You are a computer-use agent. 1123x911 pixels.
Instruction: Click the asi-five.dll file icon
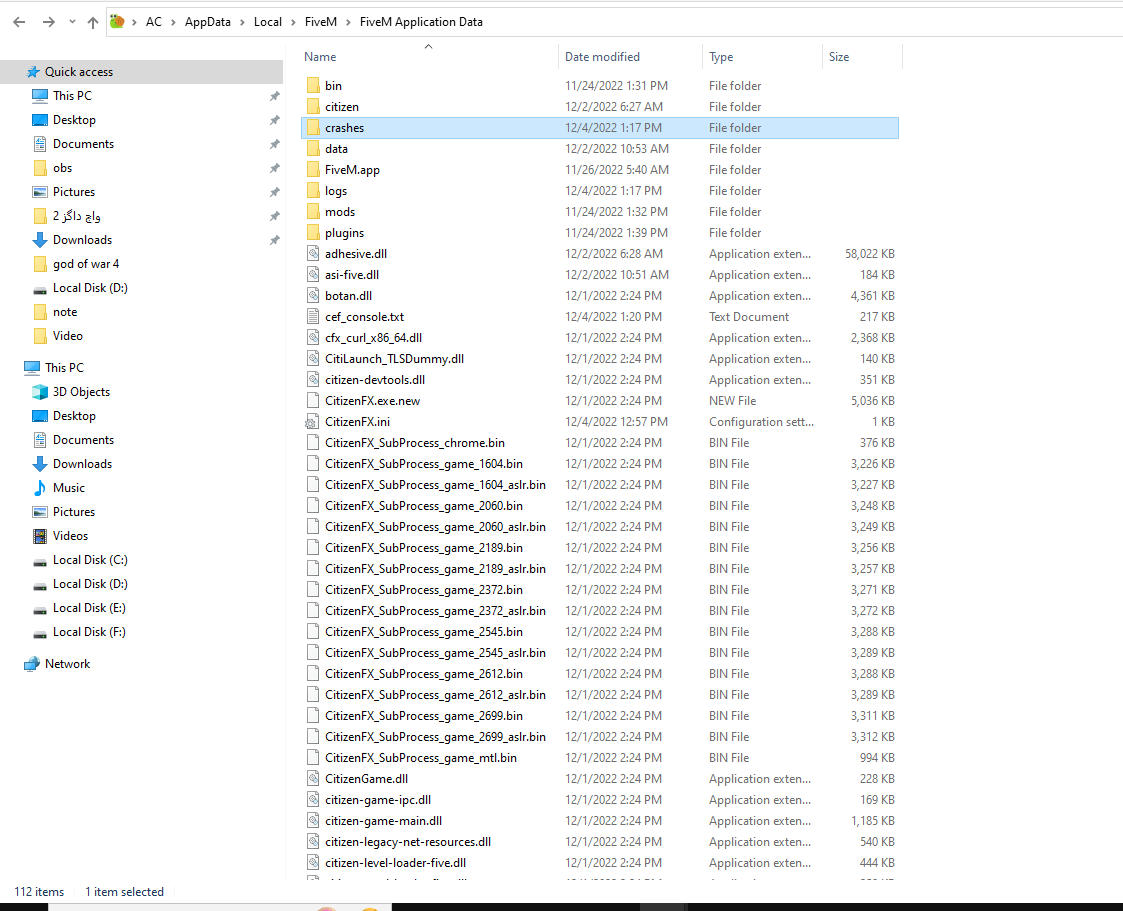tap(313, 274)
